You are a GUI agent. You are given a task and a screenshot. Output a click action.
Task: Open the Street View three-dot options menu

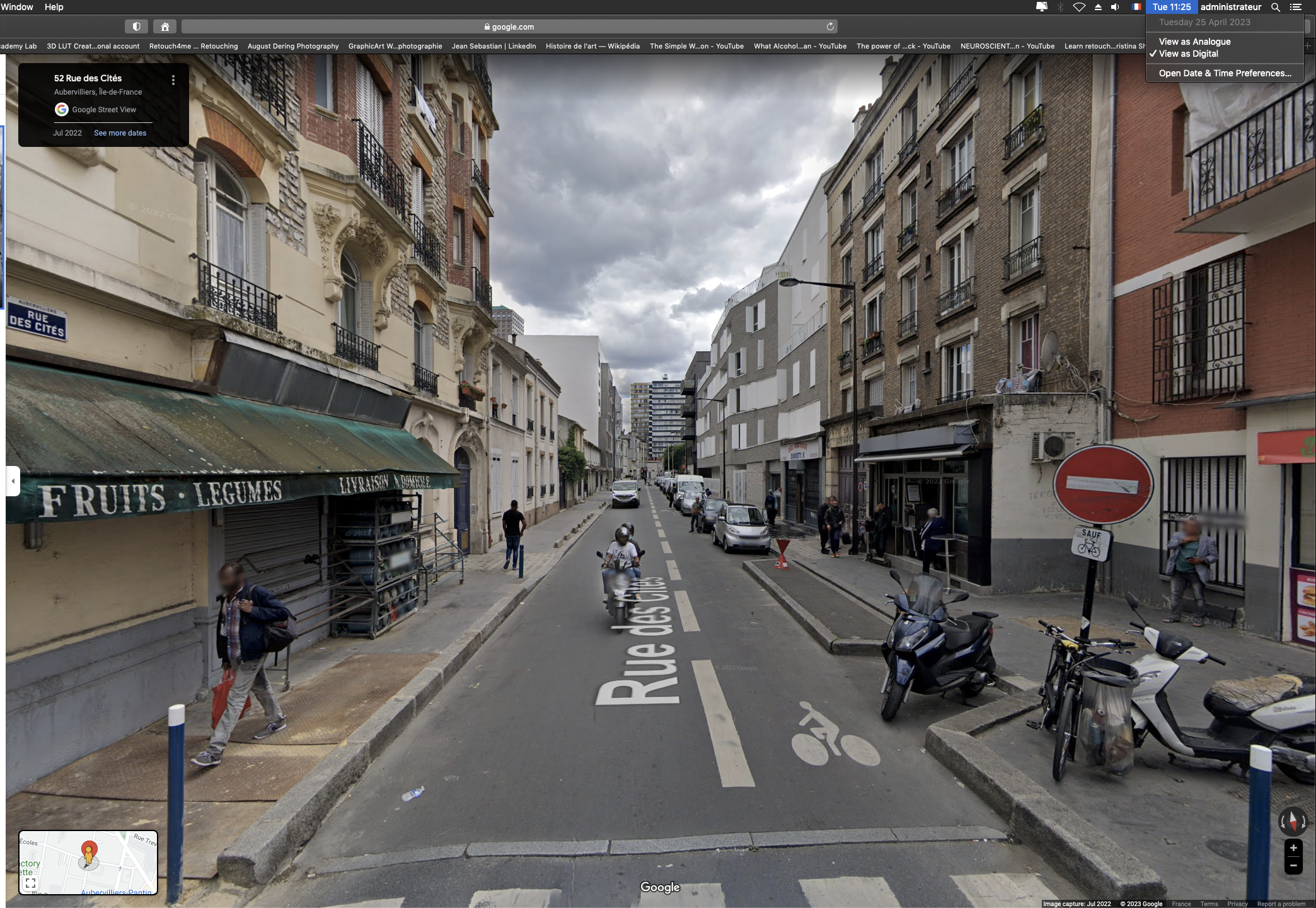click(x=173, y=80)
